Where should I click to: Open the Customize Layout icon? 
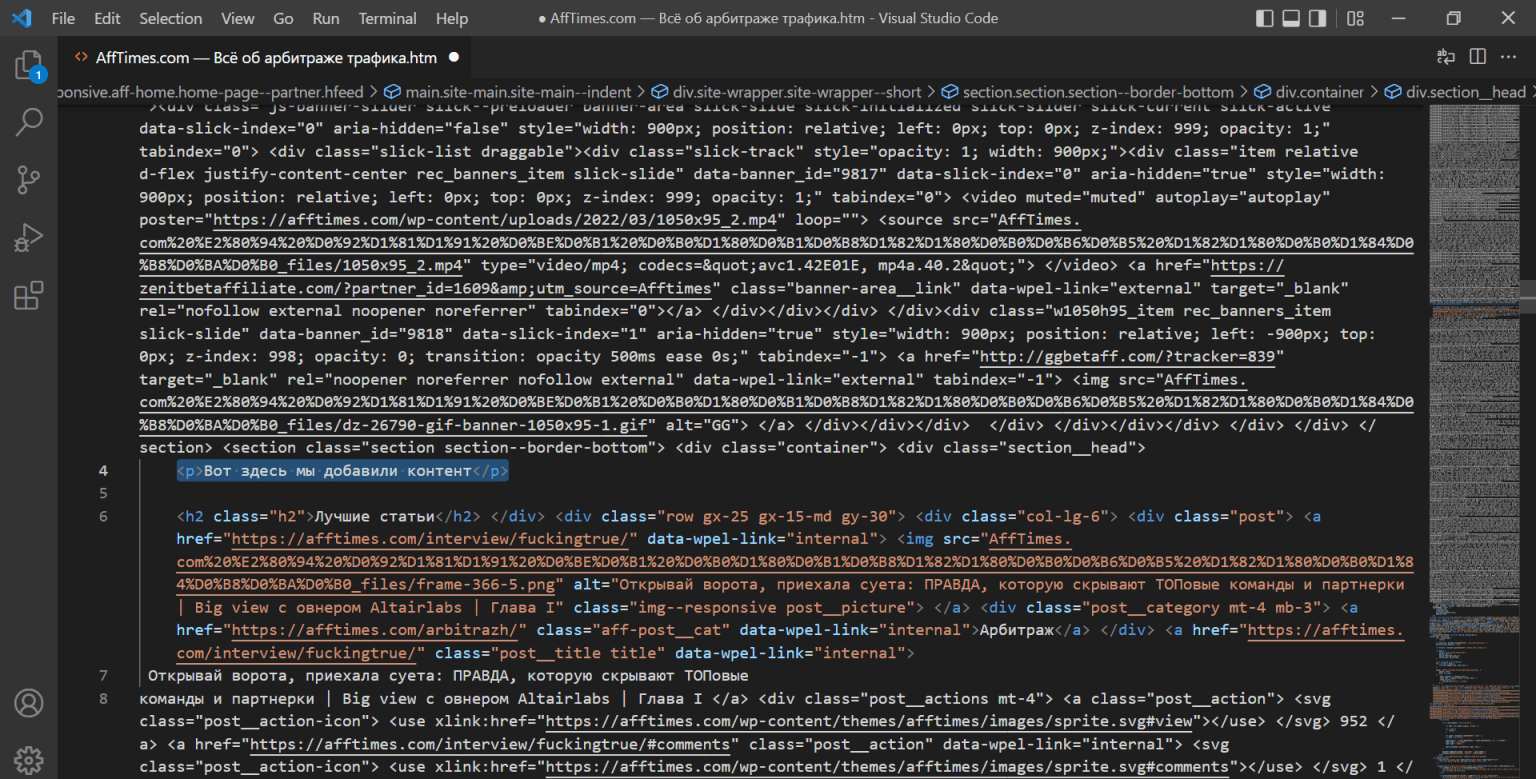[1356, 18]
